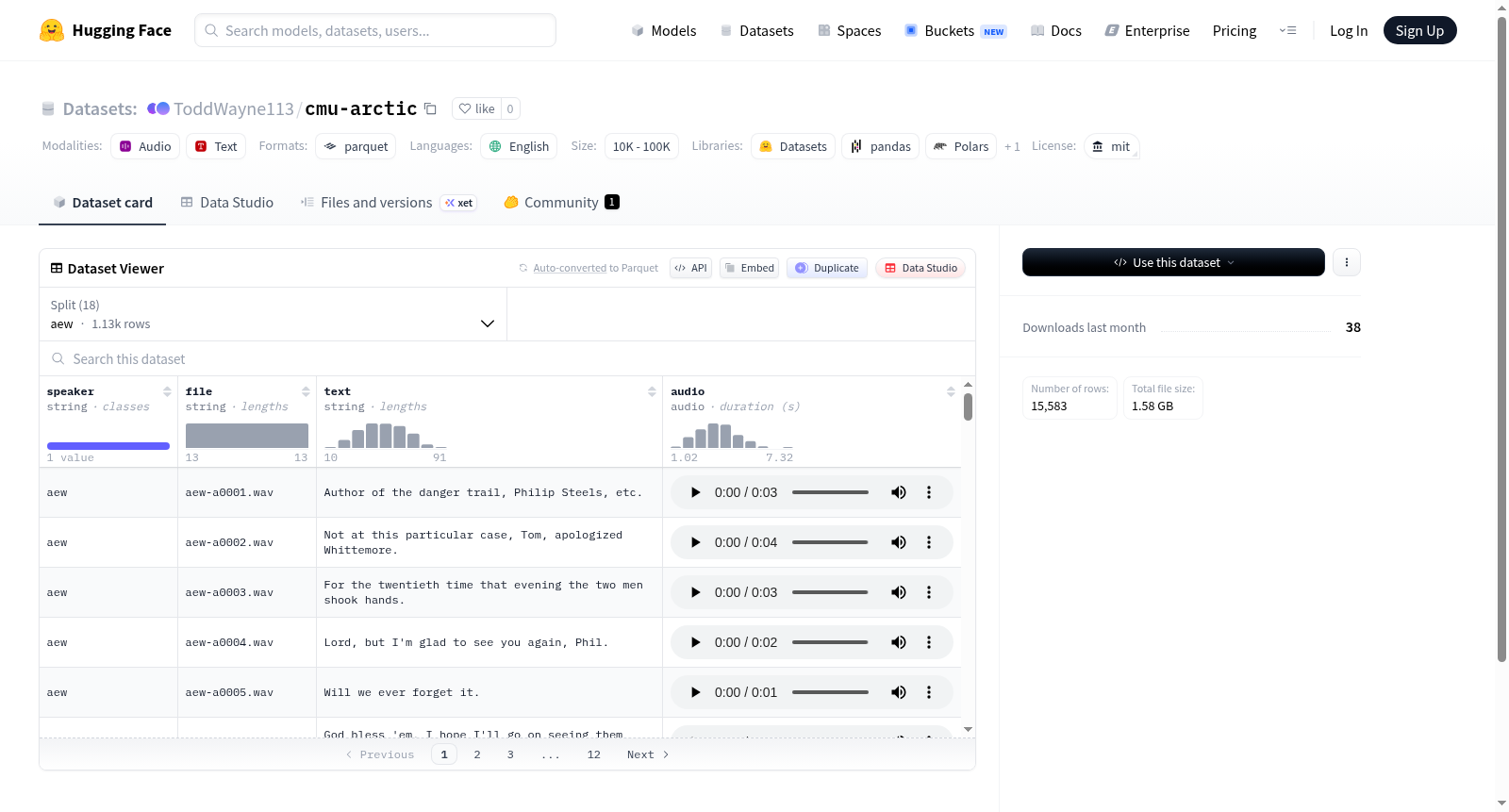Viewport: 1509px width, 812px height.
Task: Open the Auto-converted to Parquet link
Action: [589, 268]
